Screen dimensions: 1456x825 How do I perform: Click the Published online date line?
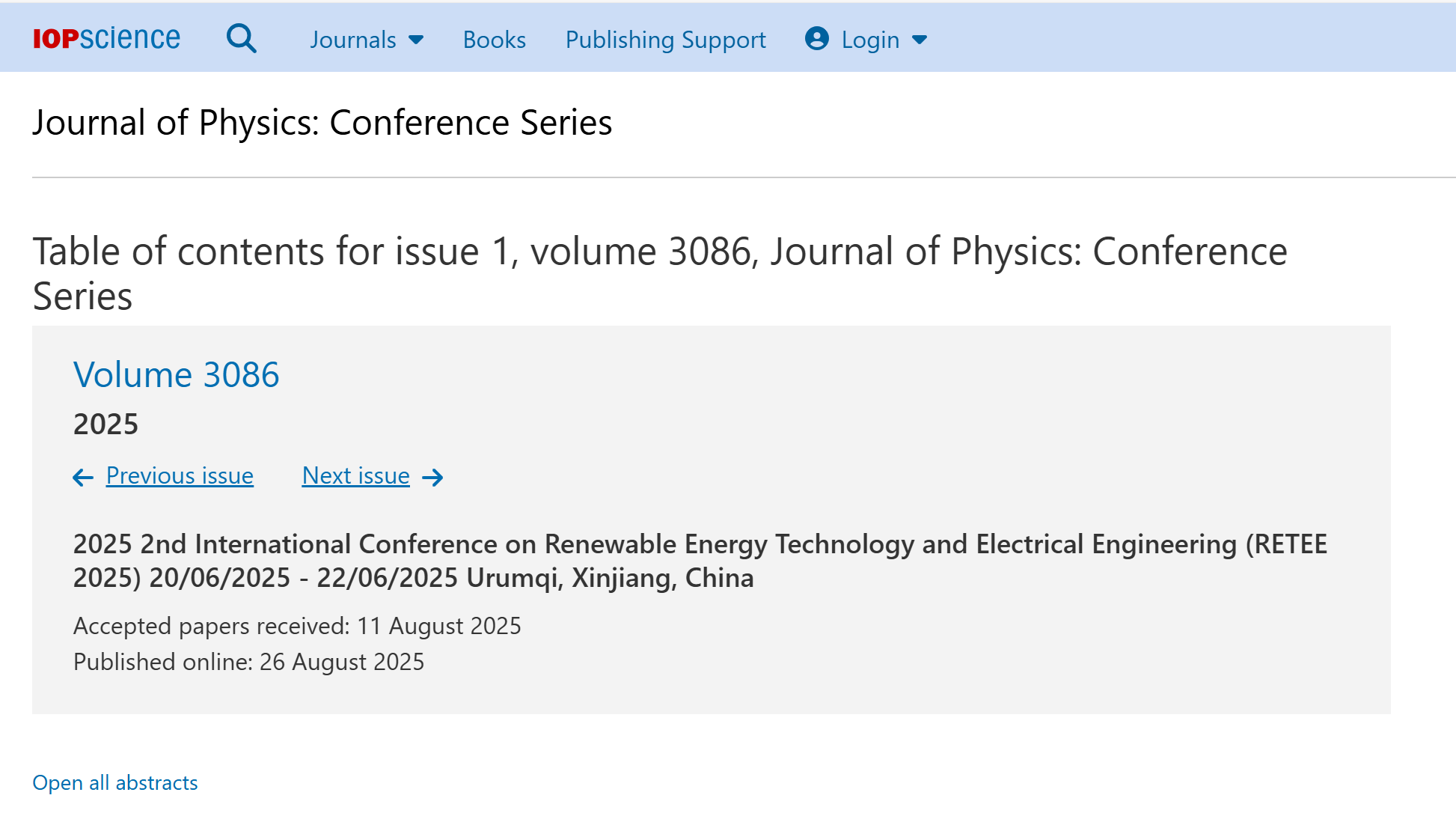pos(248,662)
